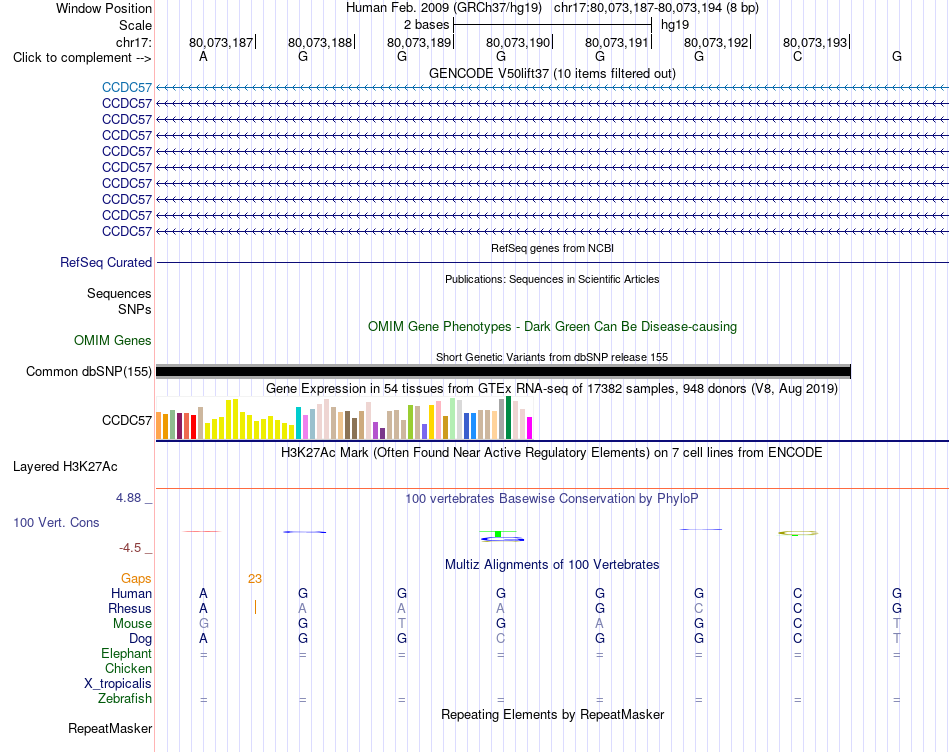Open 'Repeating Elements by RepeatMasker' title

552,715
